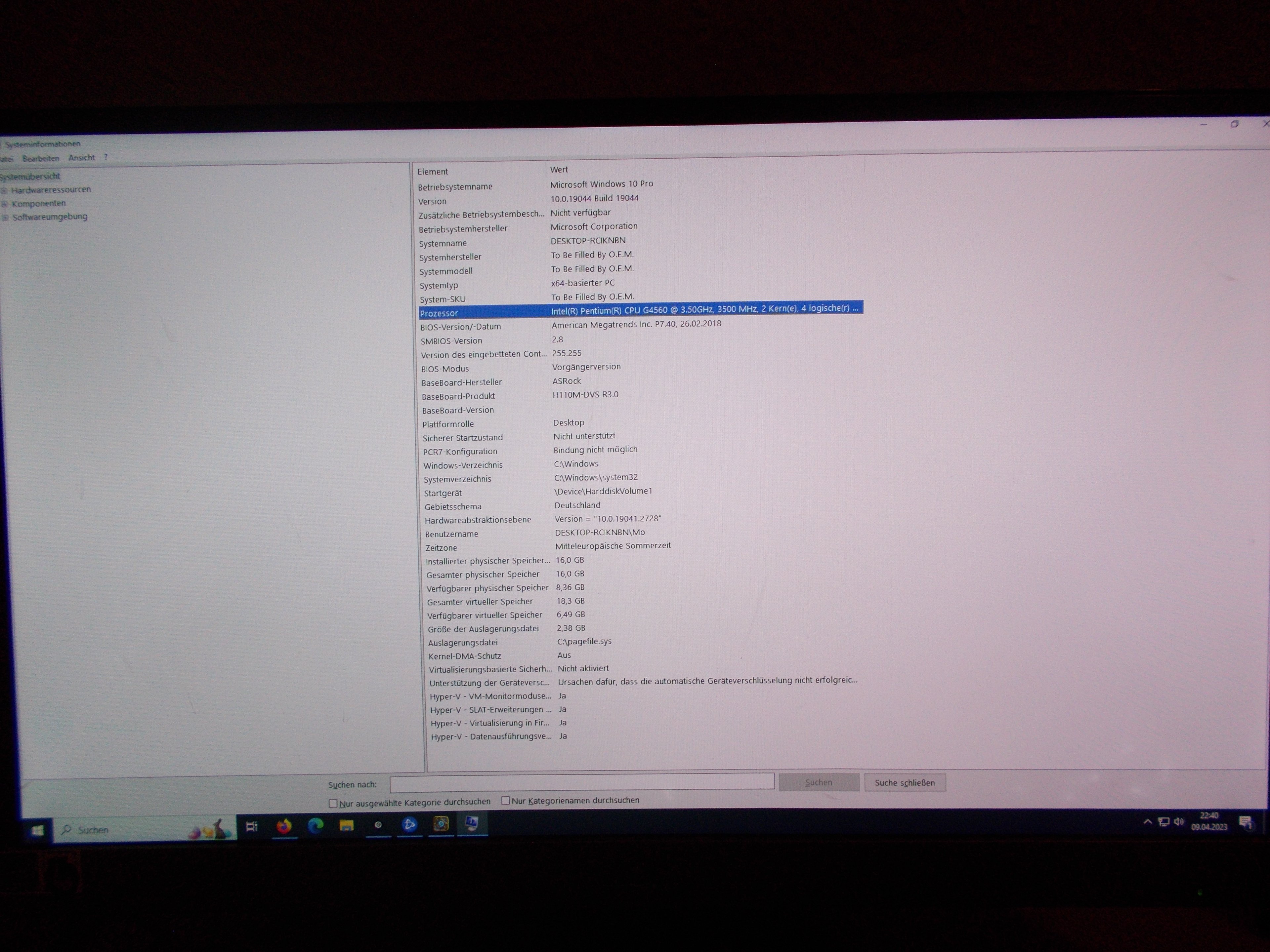
Task: Click the Task View icon
Action: (251, 826)
